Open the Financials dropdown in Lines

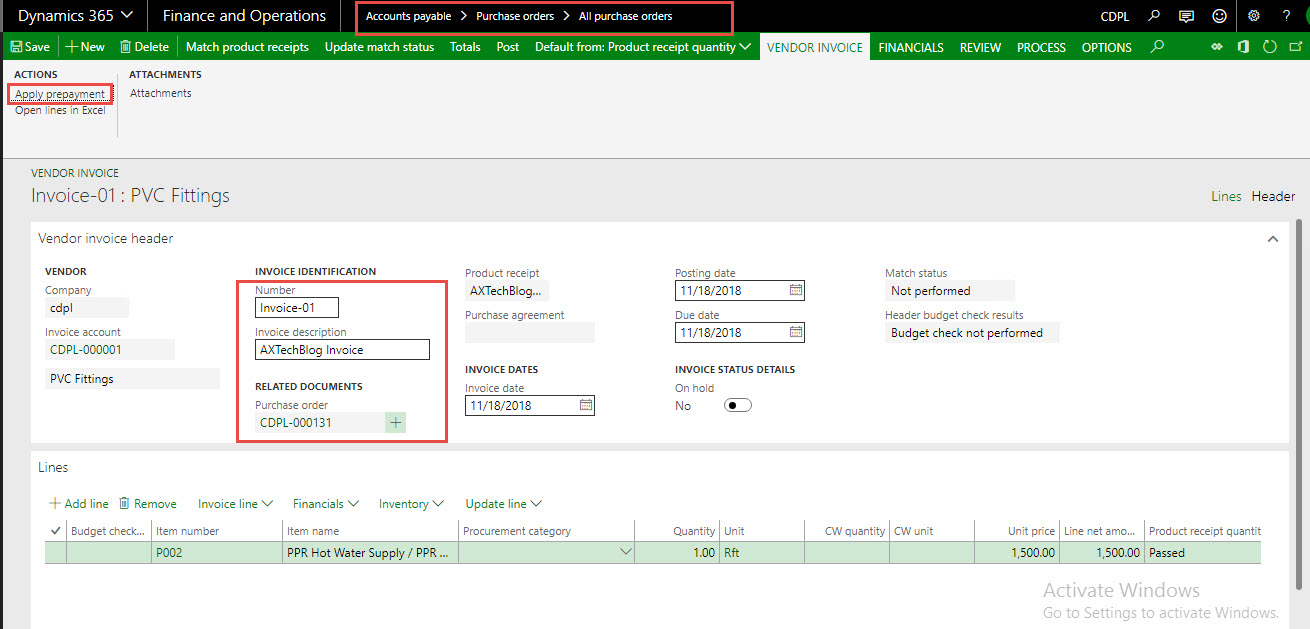click(326, 504)
